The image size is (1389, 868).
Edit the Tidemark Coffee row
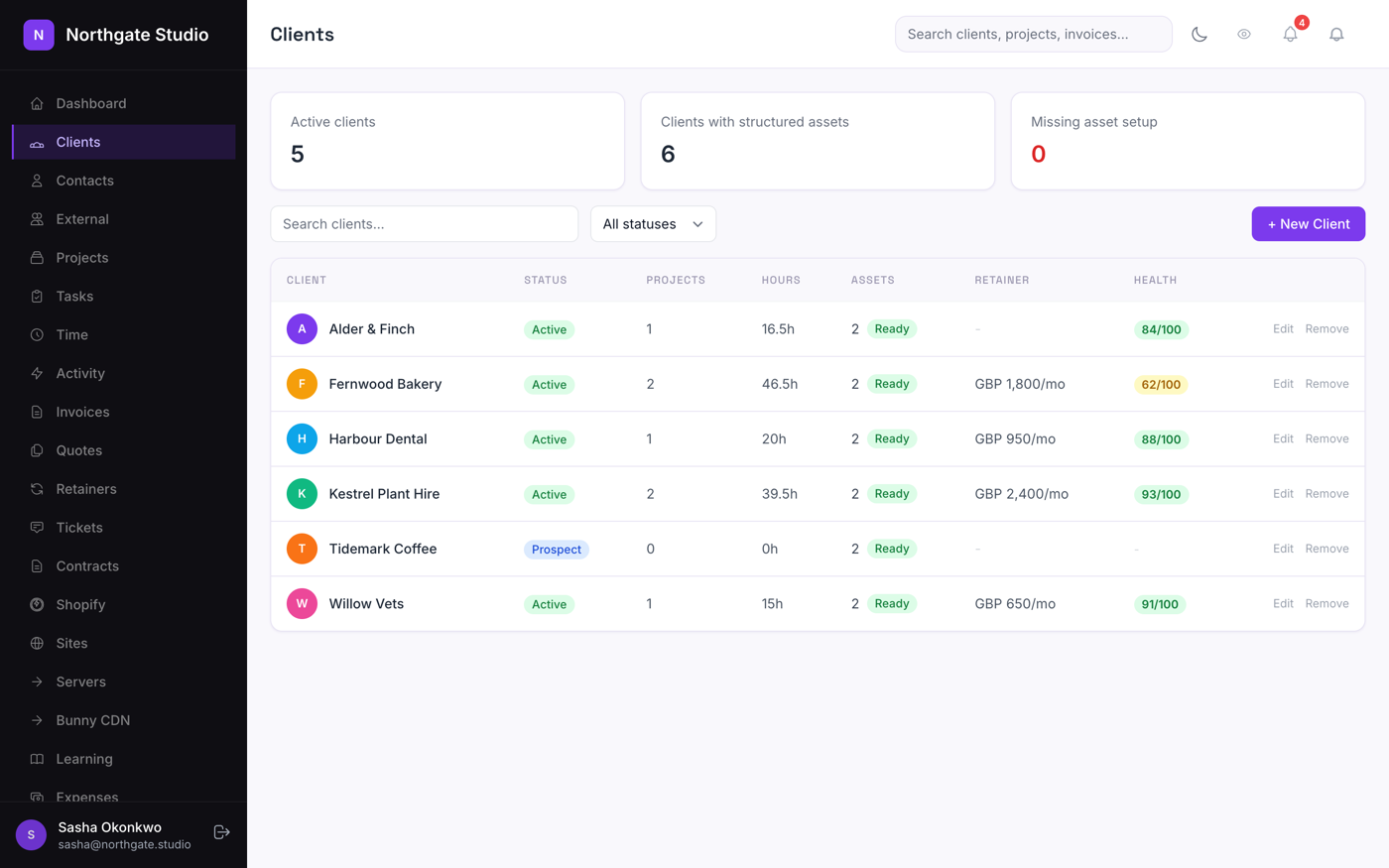[x=1283, y=549]
